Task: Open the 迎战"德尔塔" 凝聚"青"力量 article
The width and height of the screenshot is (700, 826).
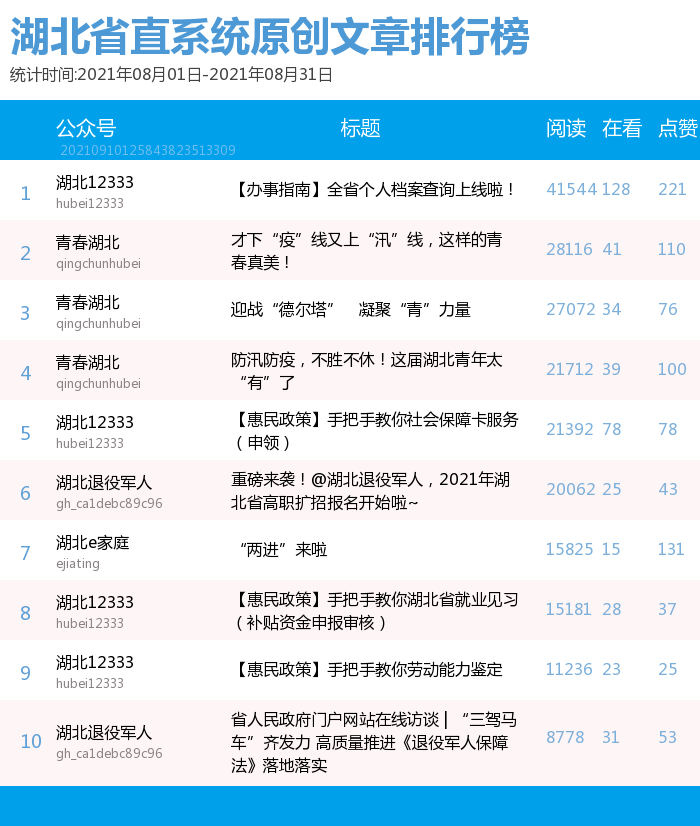Action: tap(350, 310)
